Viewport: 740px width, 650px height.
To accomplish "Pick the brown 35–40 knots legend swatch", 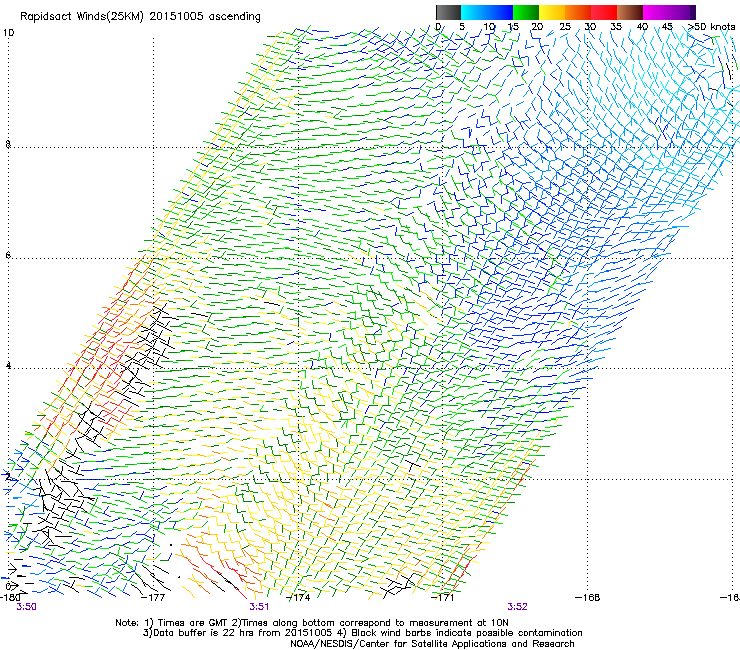I will pyautogui.click(x=630, y=12).
